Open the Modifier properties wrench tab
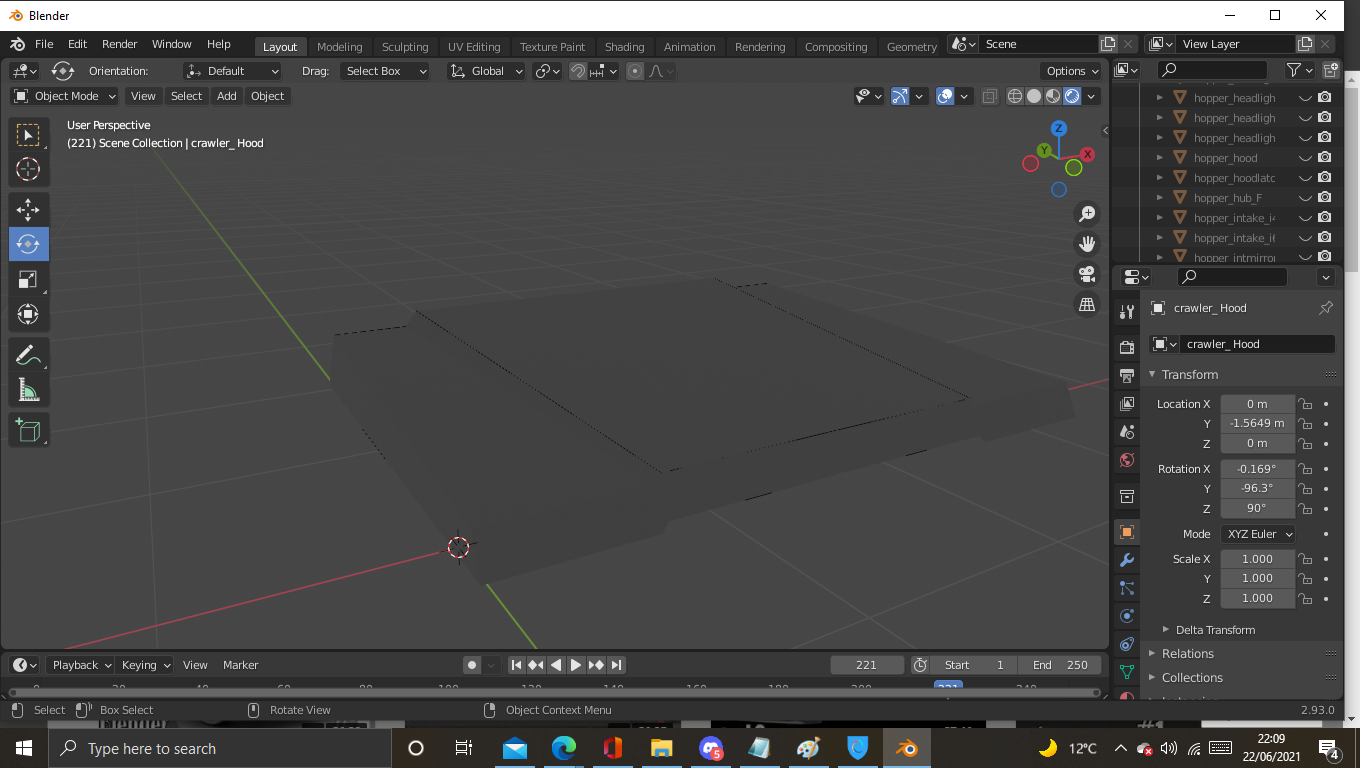This screenshot has width=1360, height=768. pos(1127,560)
